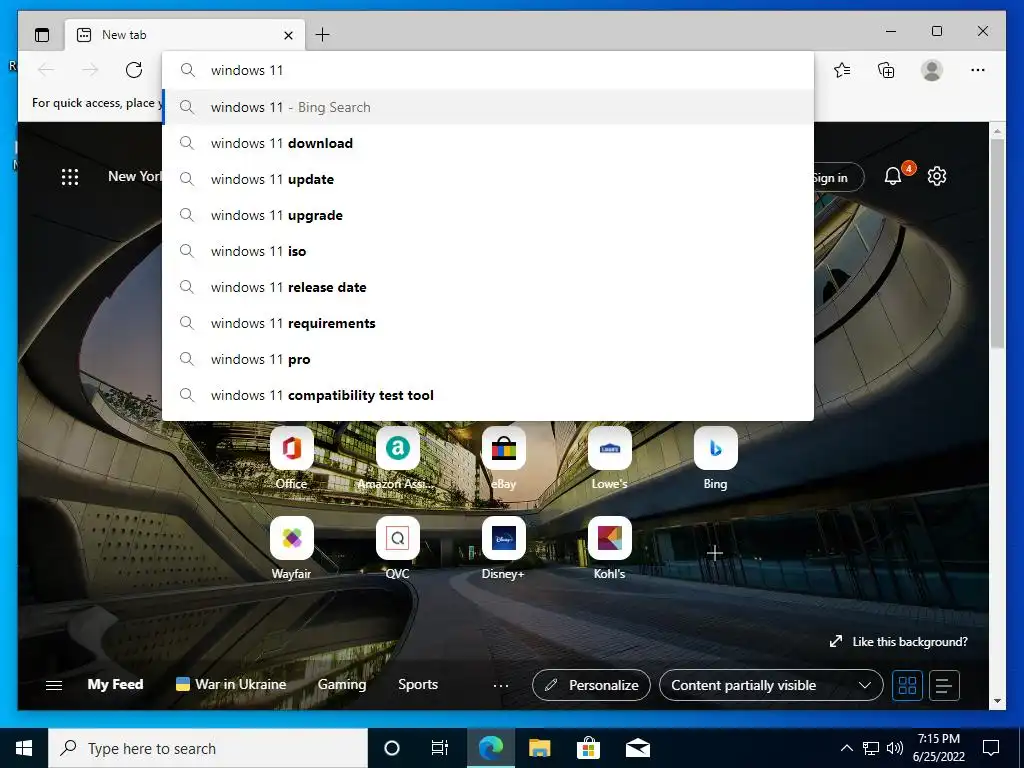Image resolution: width=1024 pixels, height=768 pixels.
Task: Click the profile avatar icon
Action: pos(932,70)
